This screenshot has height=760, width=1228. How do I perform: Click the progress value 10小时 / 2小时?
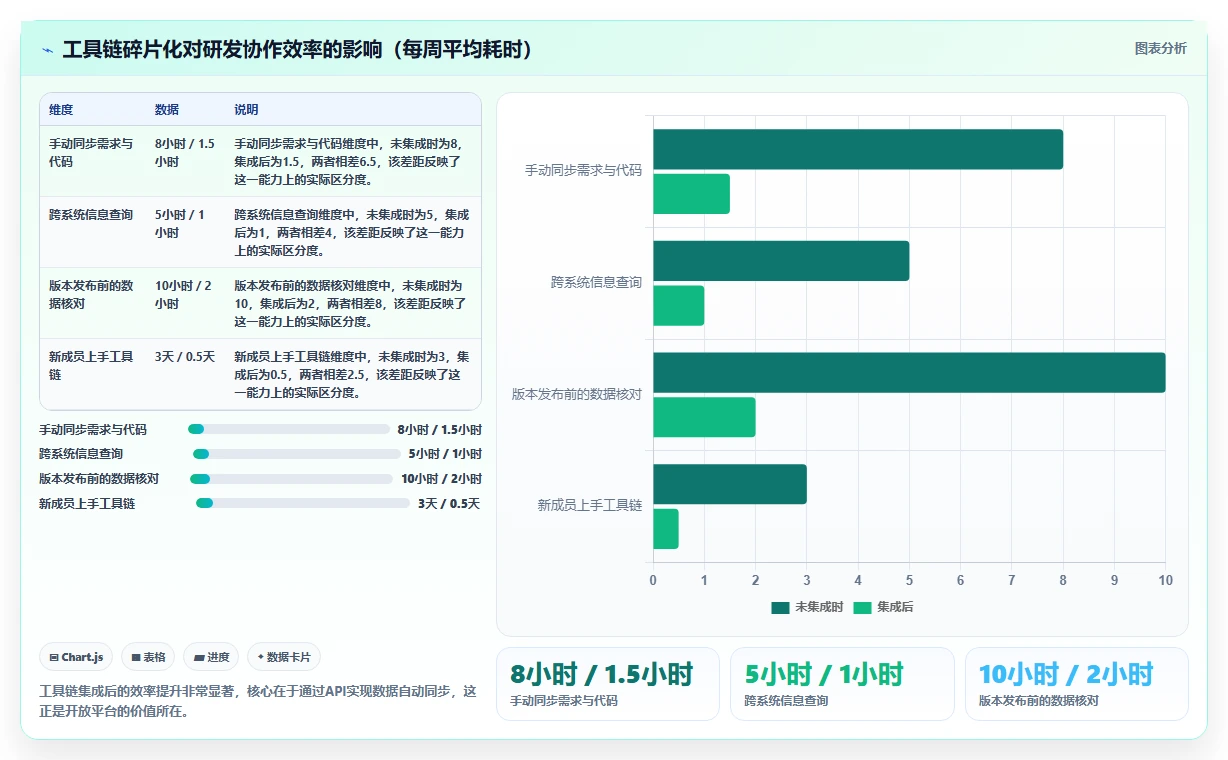pyautogui.click(x=441, y=479)
